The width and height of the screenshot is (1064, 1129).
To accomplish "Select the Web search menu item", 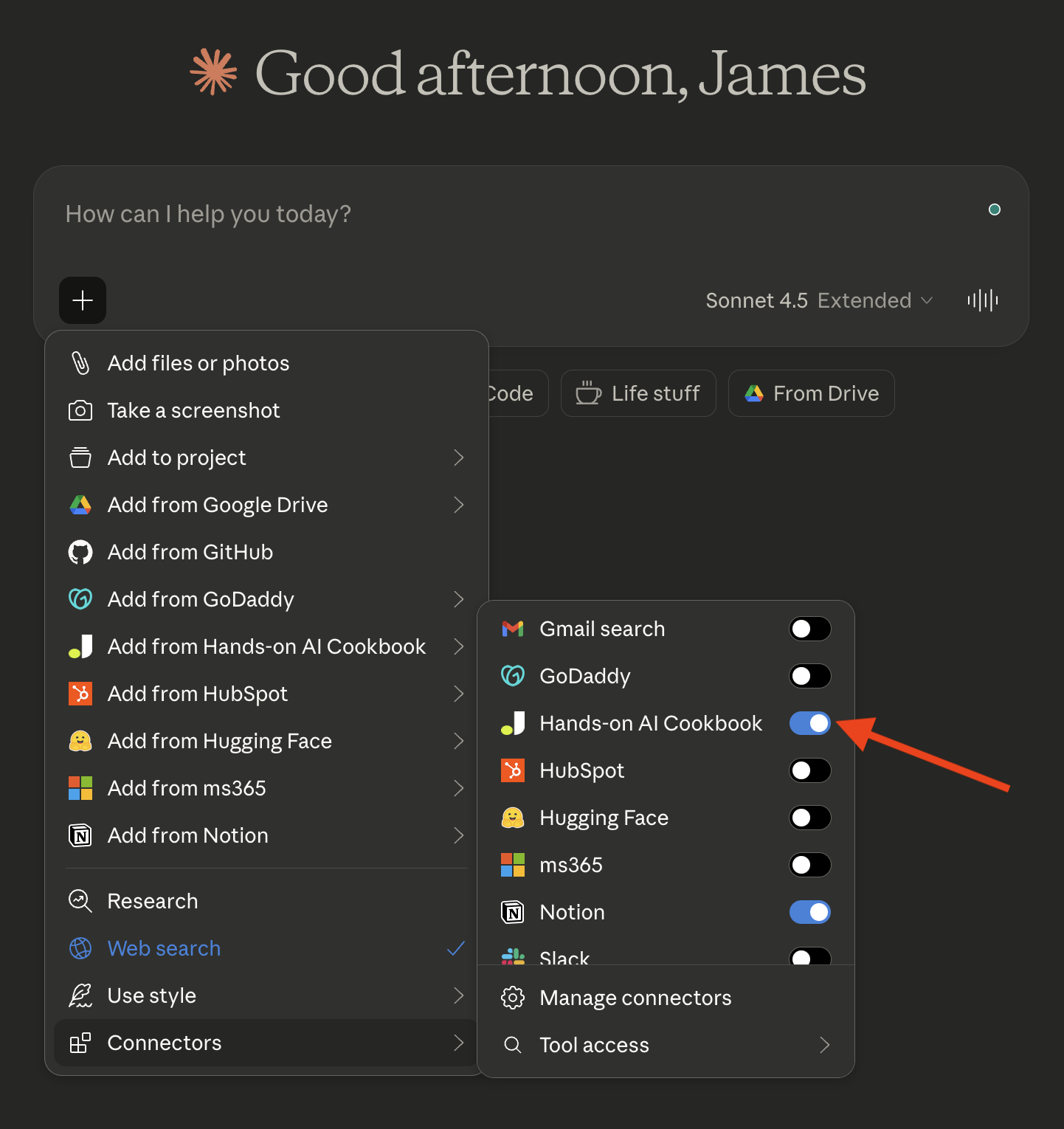I will coord(164,948).
